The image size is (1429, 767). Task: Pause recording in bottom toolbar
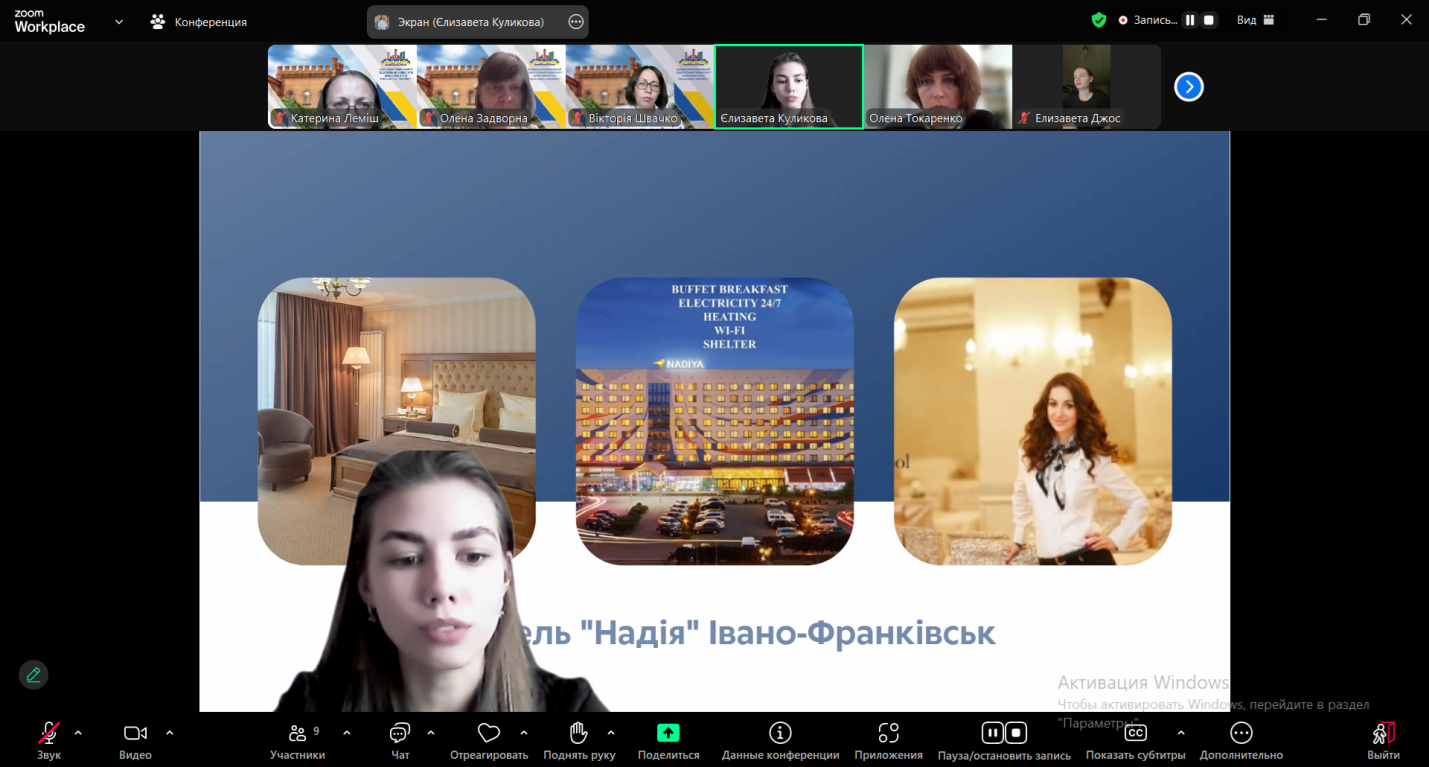click(x=992, y=733)
